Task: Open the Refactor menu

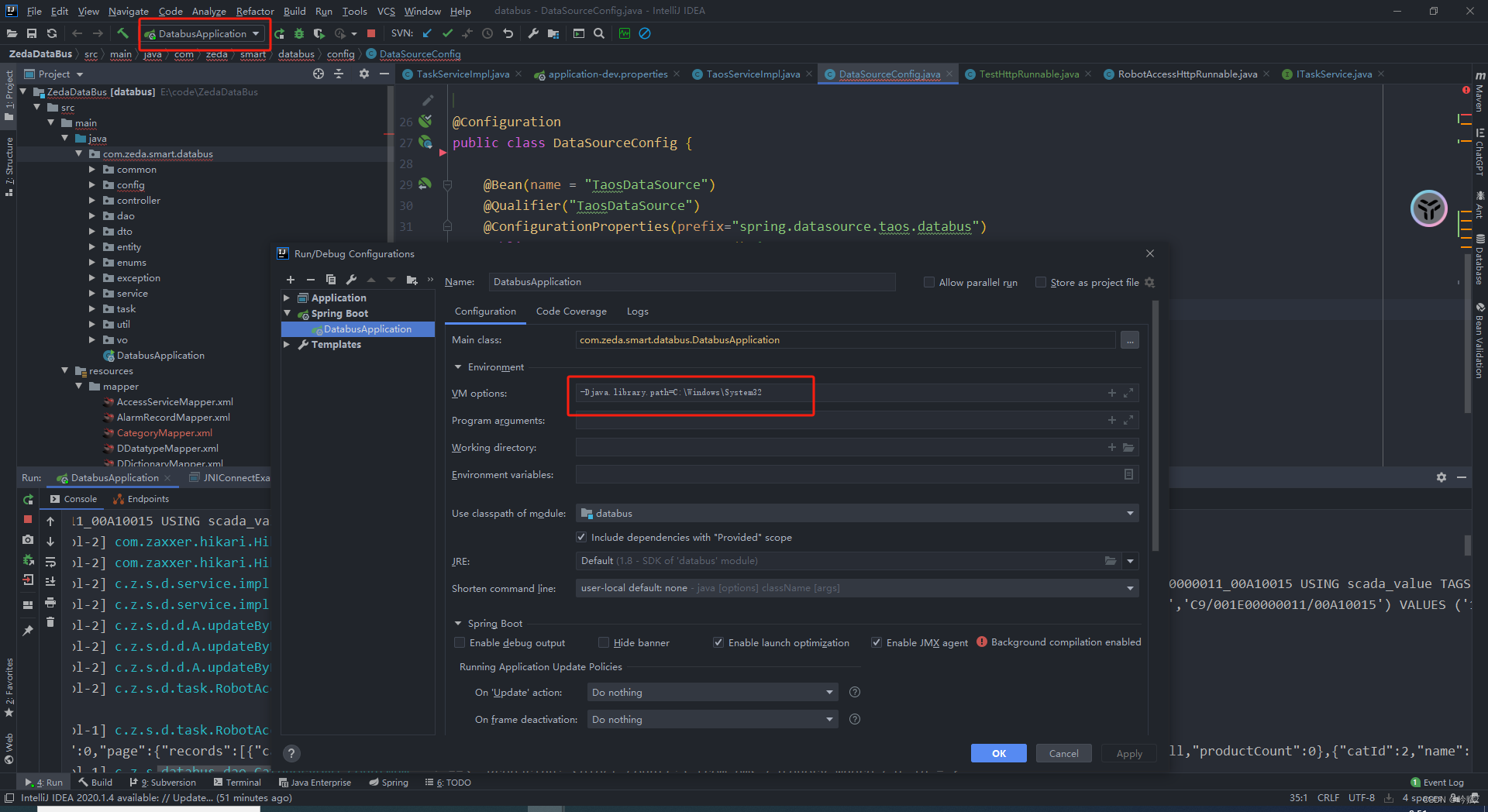Action: coord(255,11)
